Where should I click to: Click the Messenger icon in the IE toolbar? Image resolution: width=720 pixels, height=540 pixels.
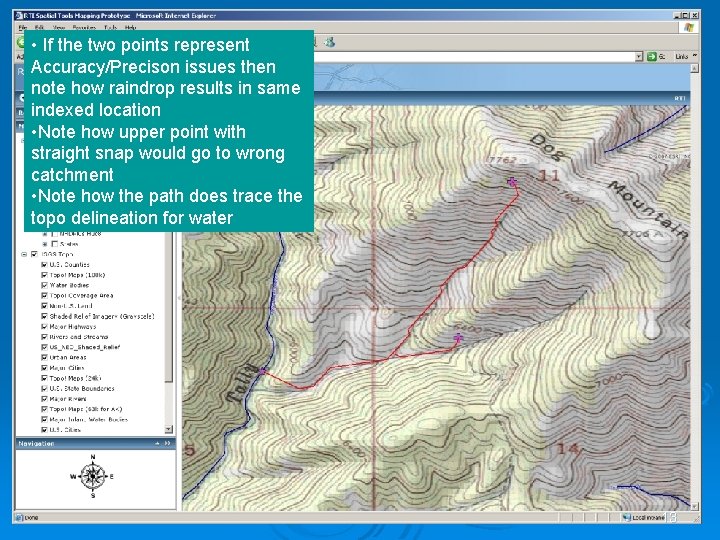coord(329,43)
